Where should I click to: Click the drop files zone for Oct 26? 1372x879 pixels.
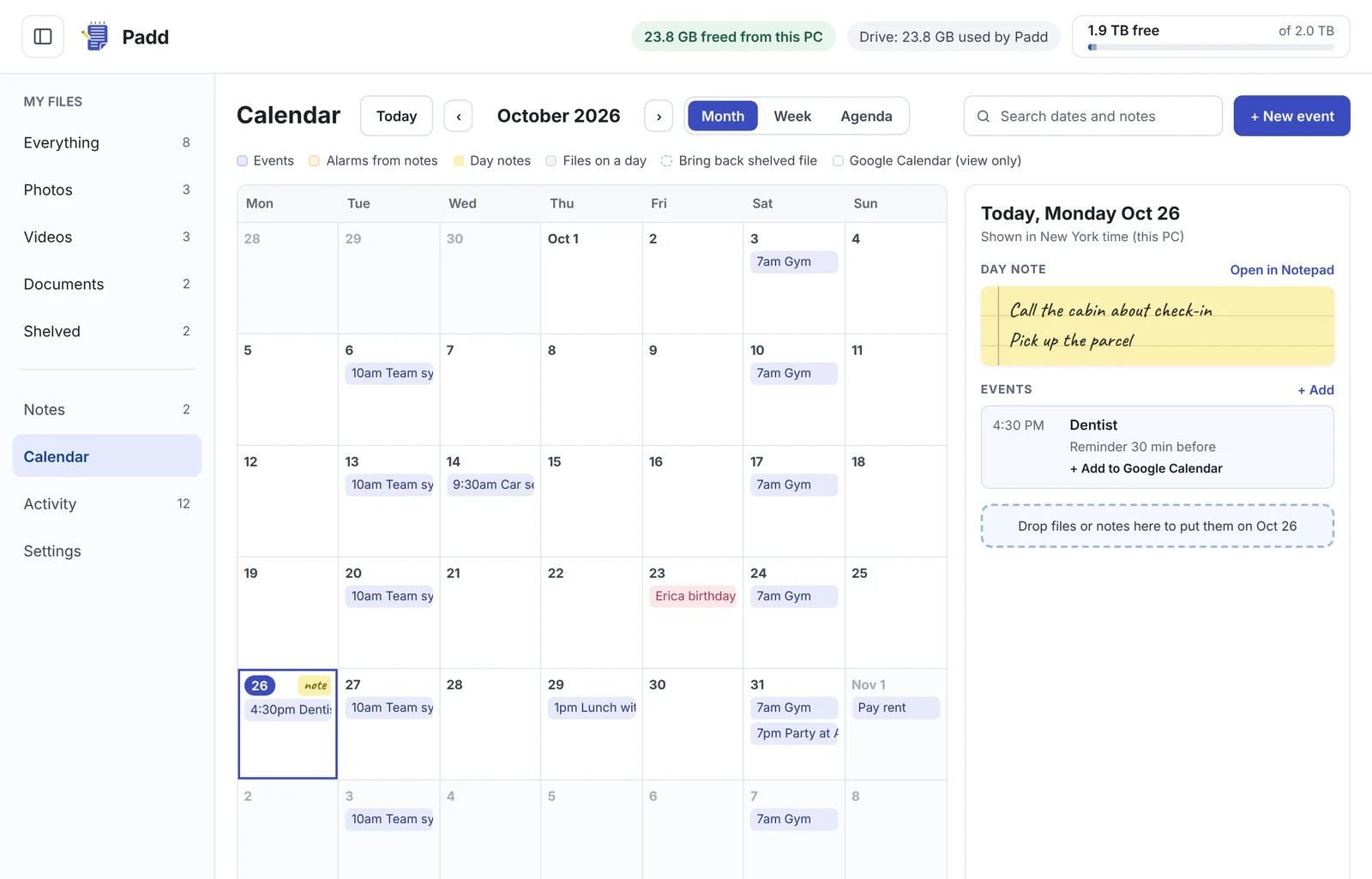(x=1158, y=527)
